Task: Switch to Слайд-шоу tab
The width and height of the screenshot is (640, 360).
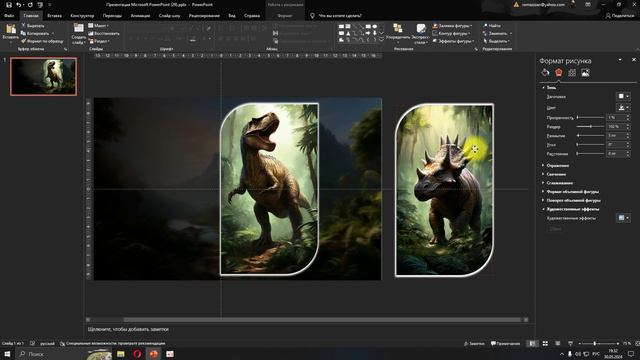Action: pyautogui.click(x=169, y=16)
